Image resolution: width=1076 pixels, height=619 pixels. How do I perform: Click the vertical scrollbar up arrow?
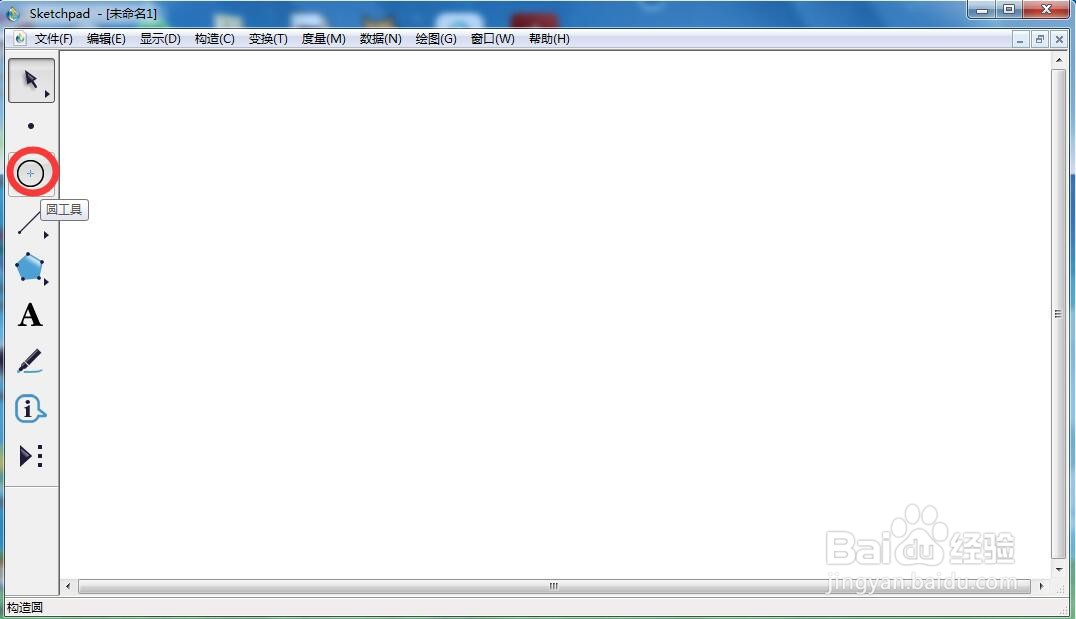pyautogui.click(x=1059, y=60)
